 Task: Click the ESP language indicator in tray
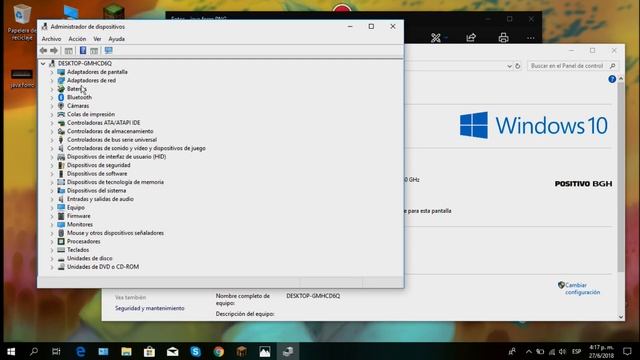point(576,351)
